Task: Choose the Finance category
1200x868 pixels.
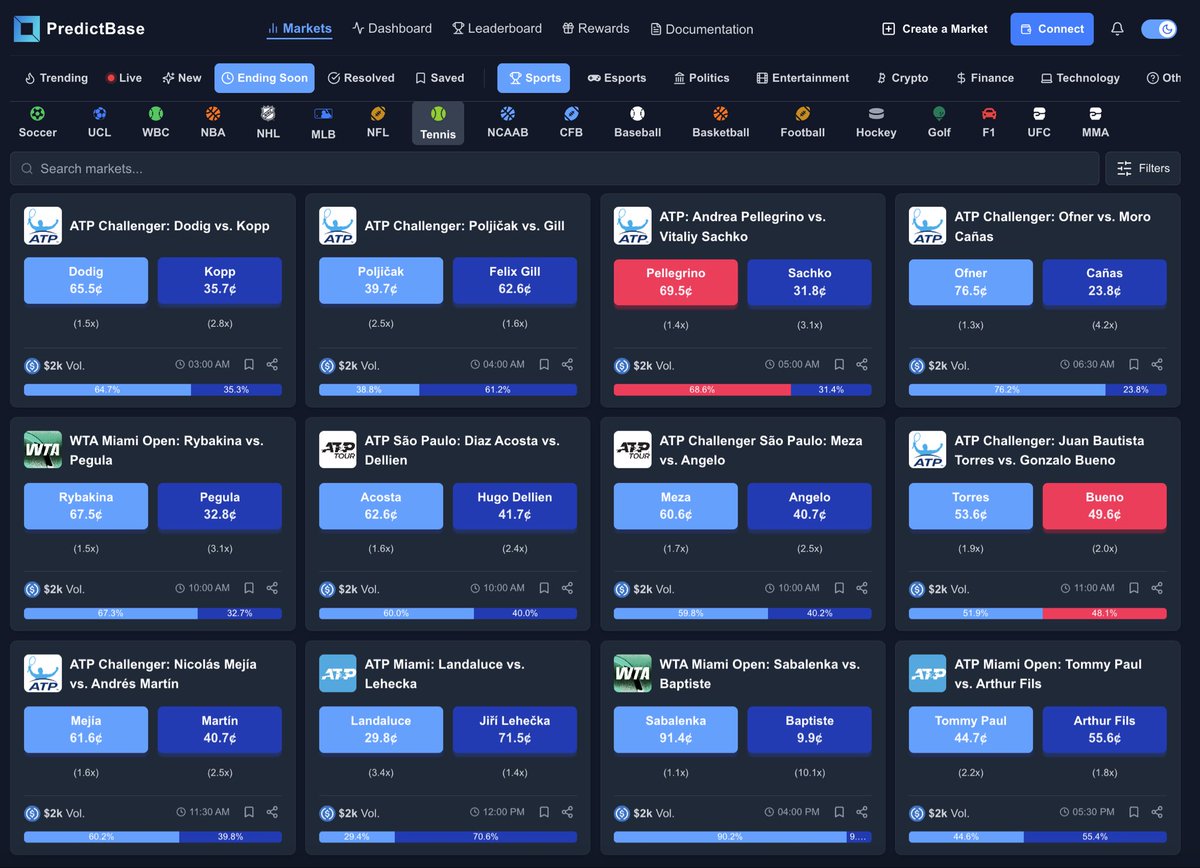Action: (985, 78)
